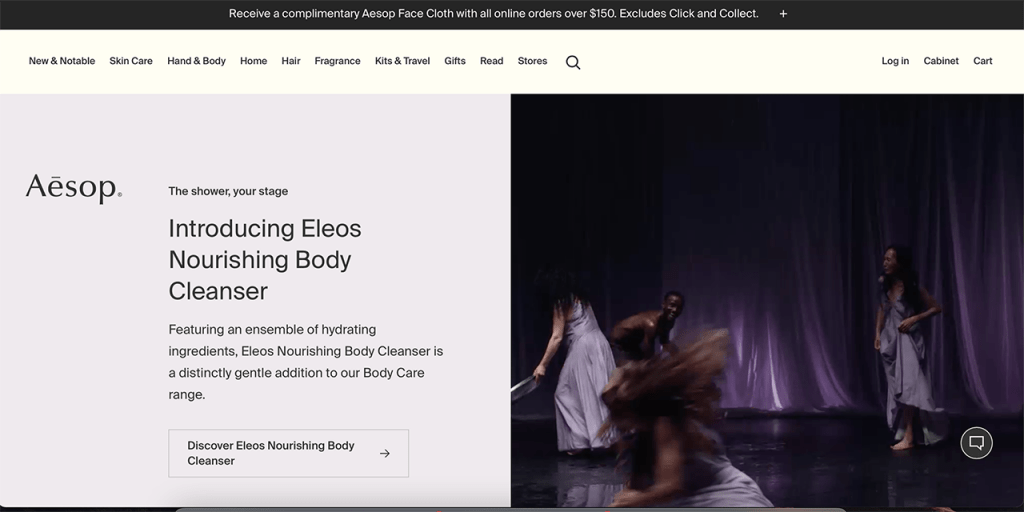Open the Gifts menu
The image size is (1024, 512).
455,61
